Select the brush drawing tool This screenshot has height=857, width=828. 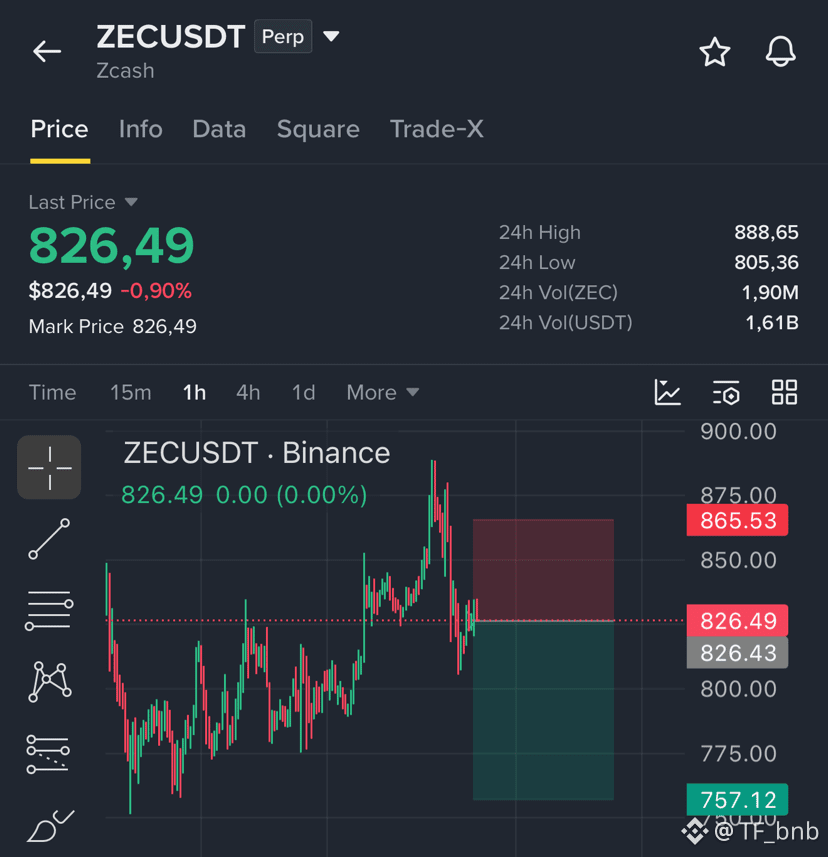tap(50, 826)
